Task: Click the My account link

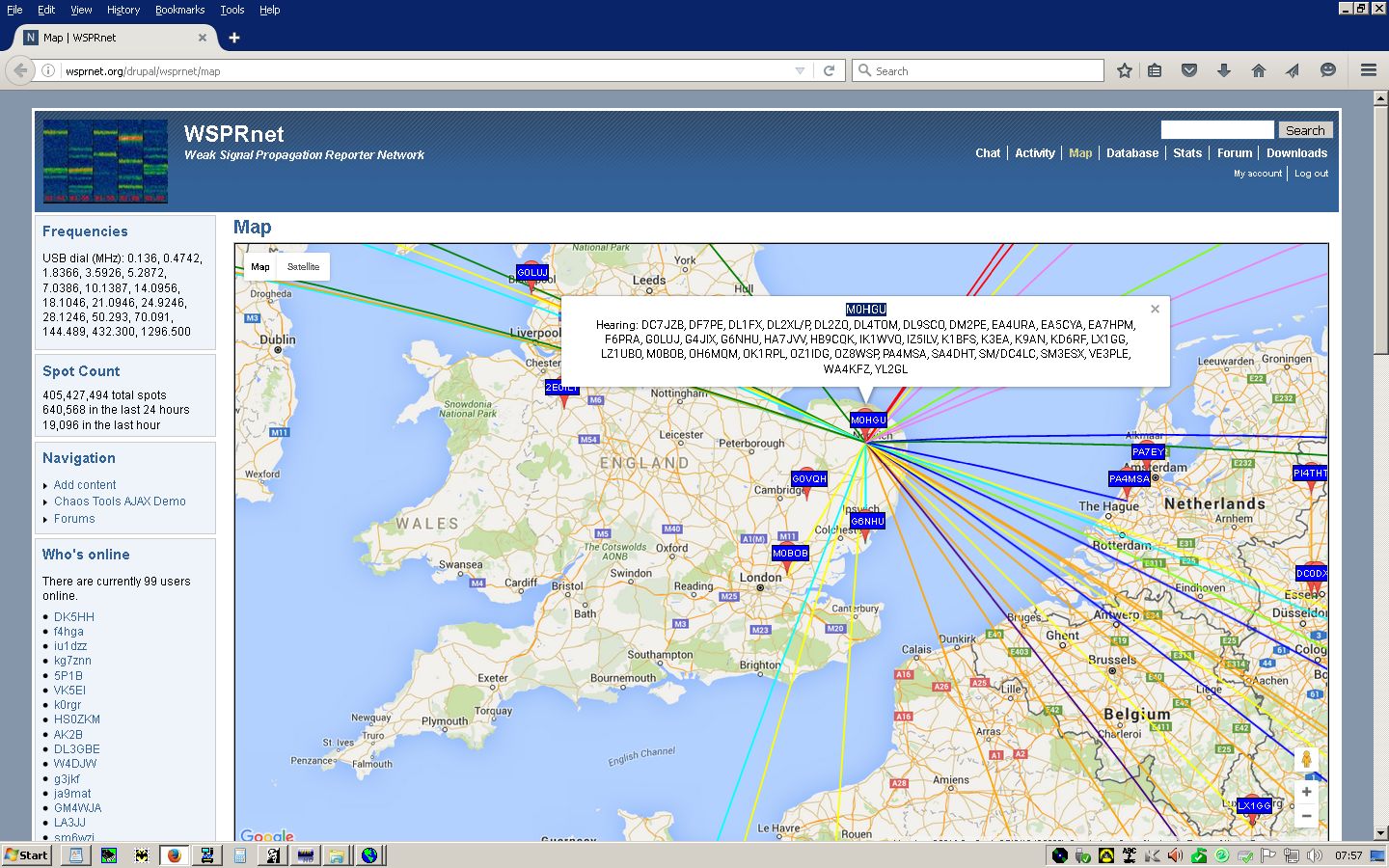Action: (1258, 174)
